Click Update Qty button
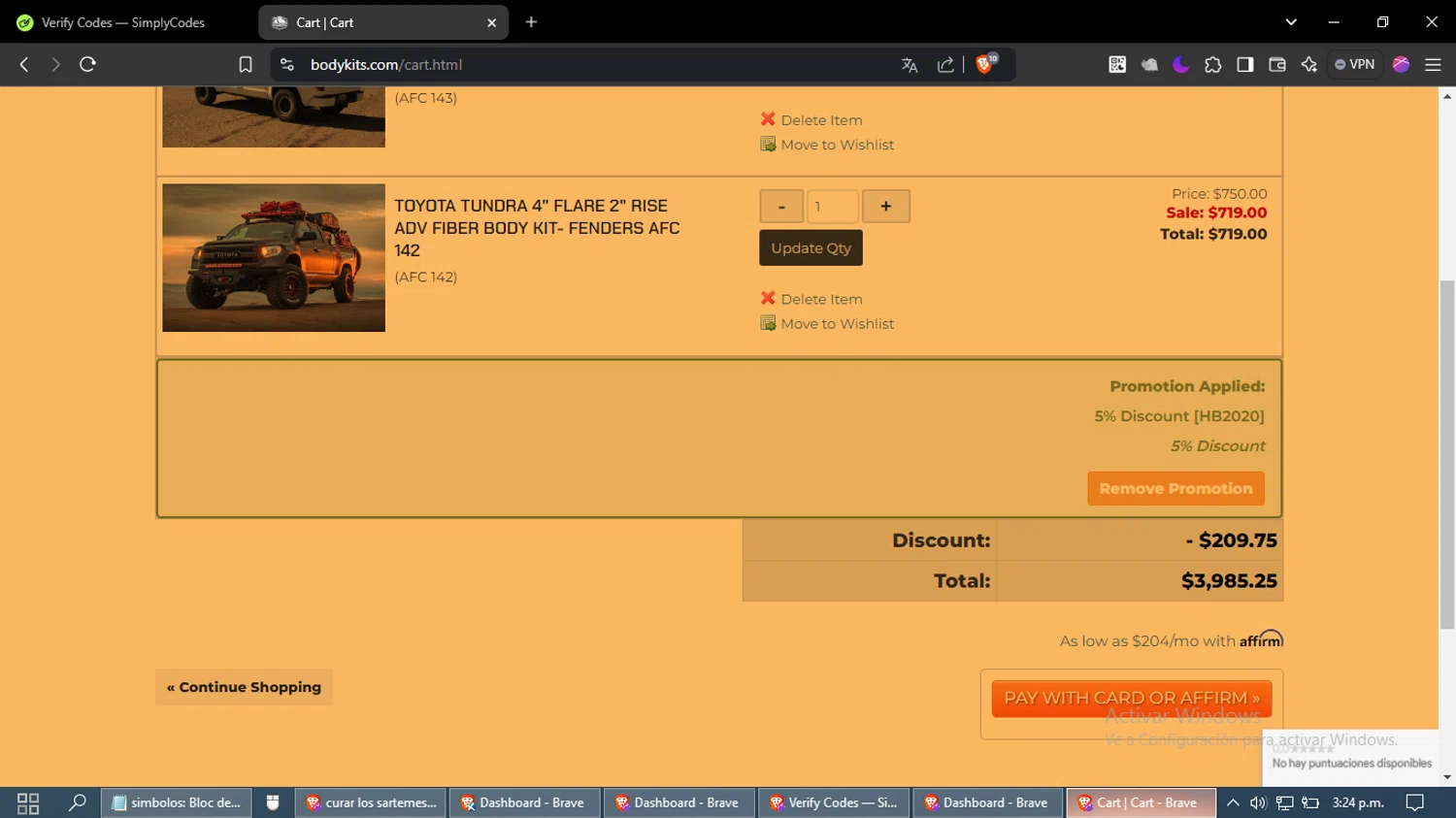The width and height of the screenshot is (1456, 818). (811, 248)
